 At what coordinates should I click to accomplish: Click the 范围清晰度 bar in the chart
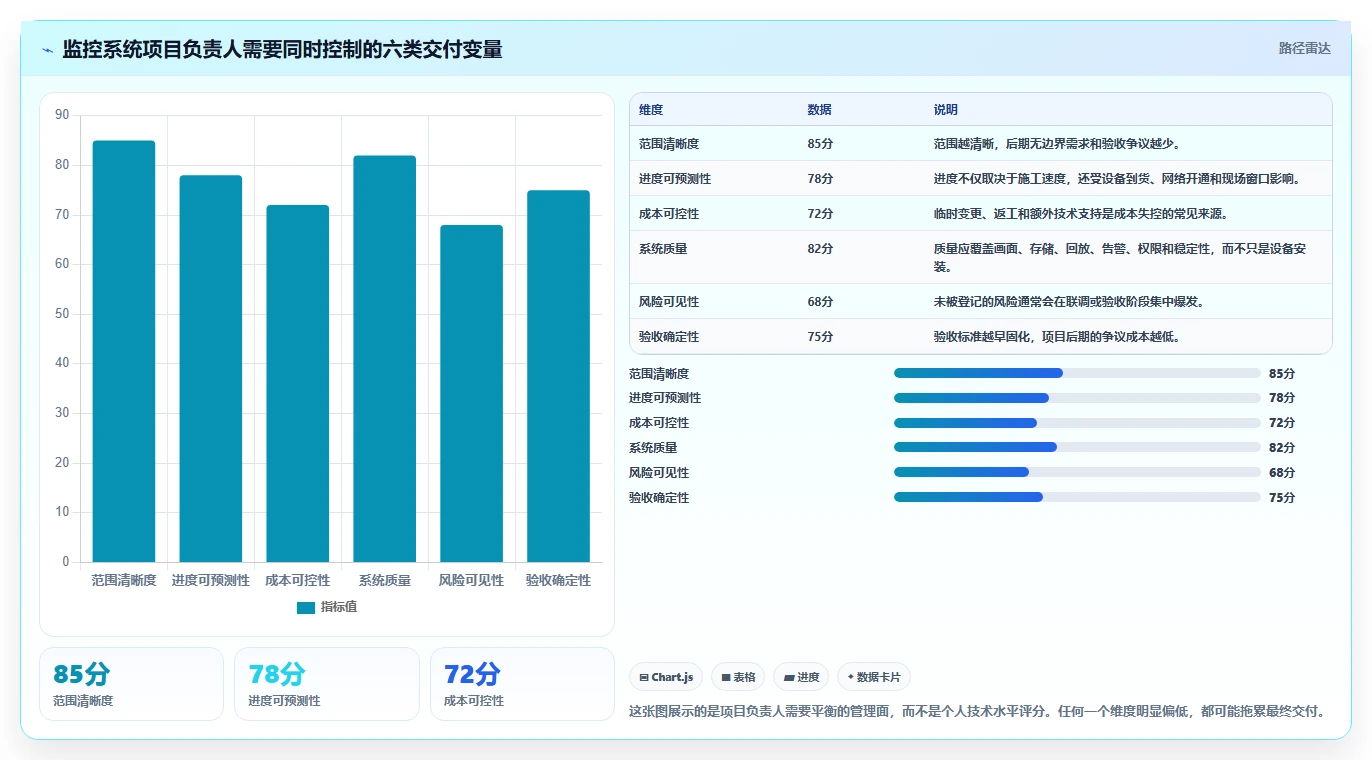(x=124, y=351)
